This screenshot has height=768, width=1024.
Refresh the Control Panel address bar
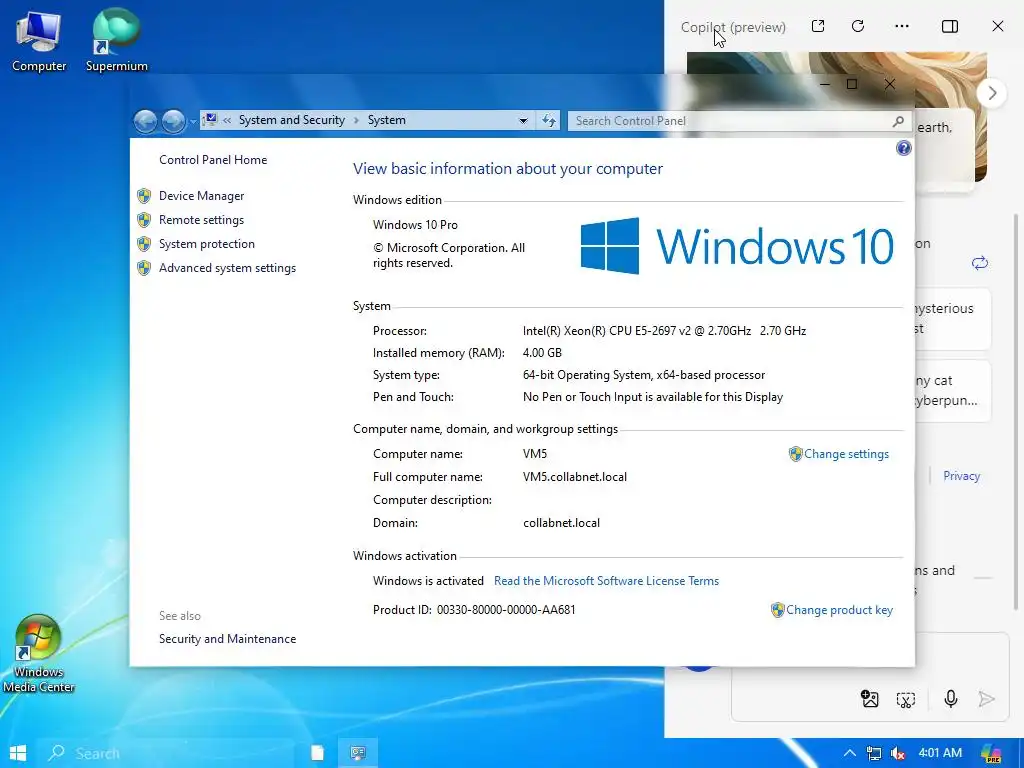549,121
